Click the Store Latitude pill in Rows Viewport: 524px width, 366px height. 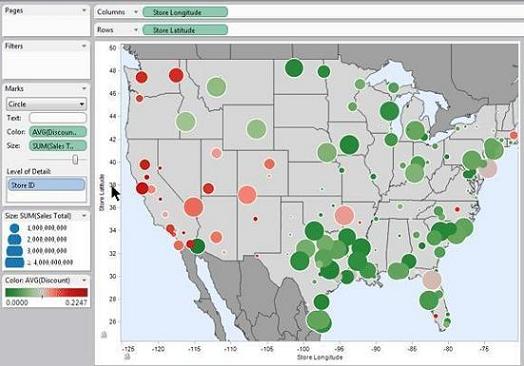click(x=185, y=30)
